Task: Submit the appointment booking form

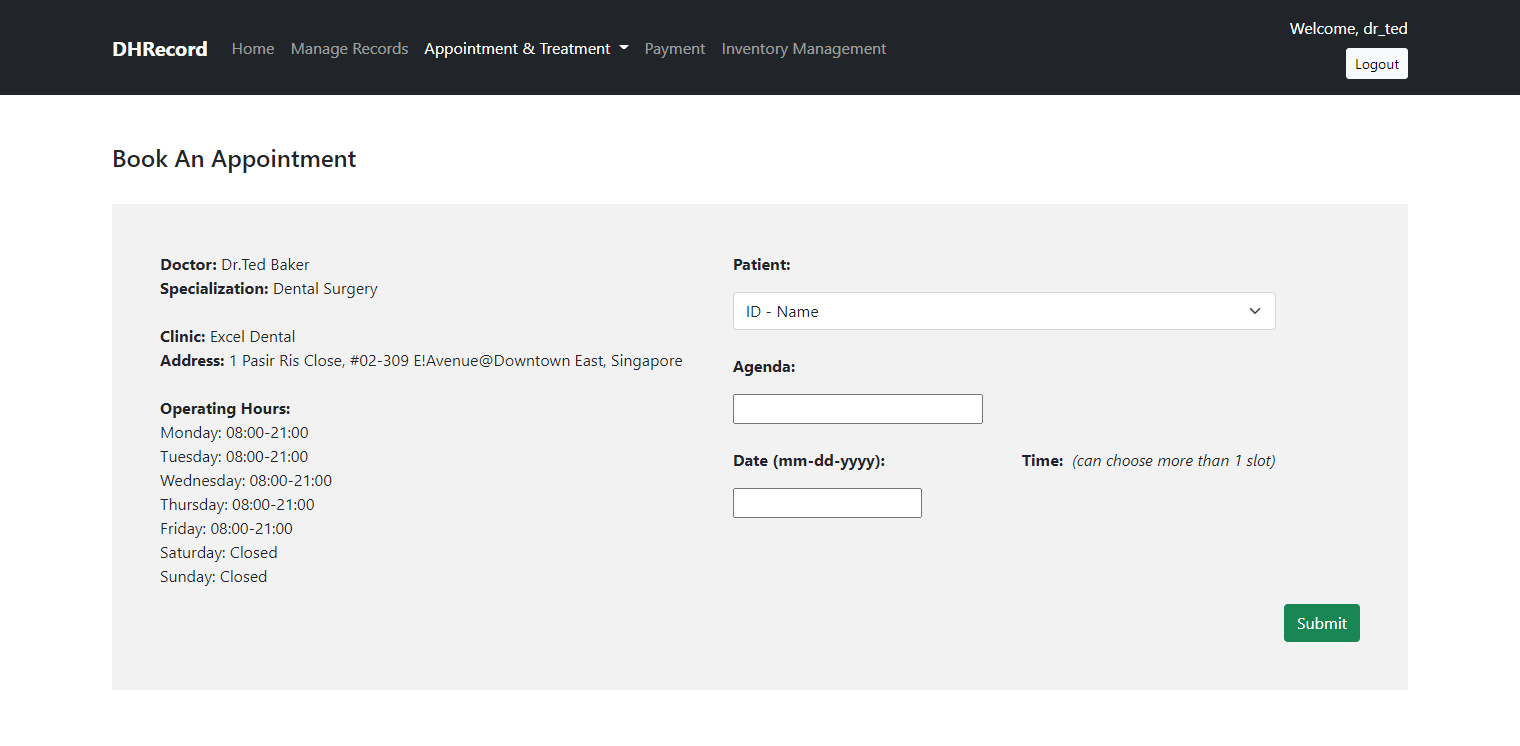Action: coord(1322,623)
